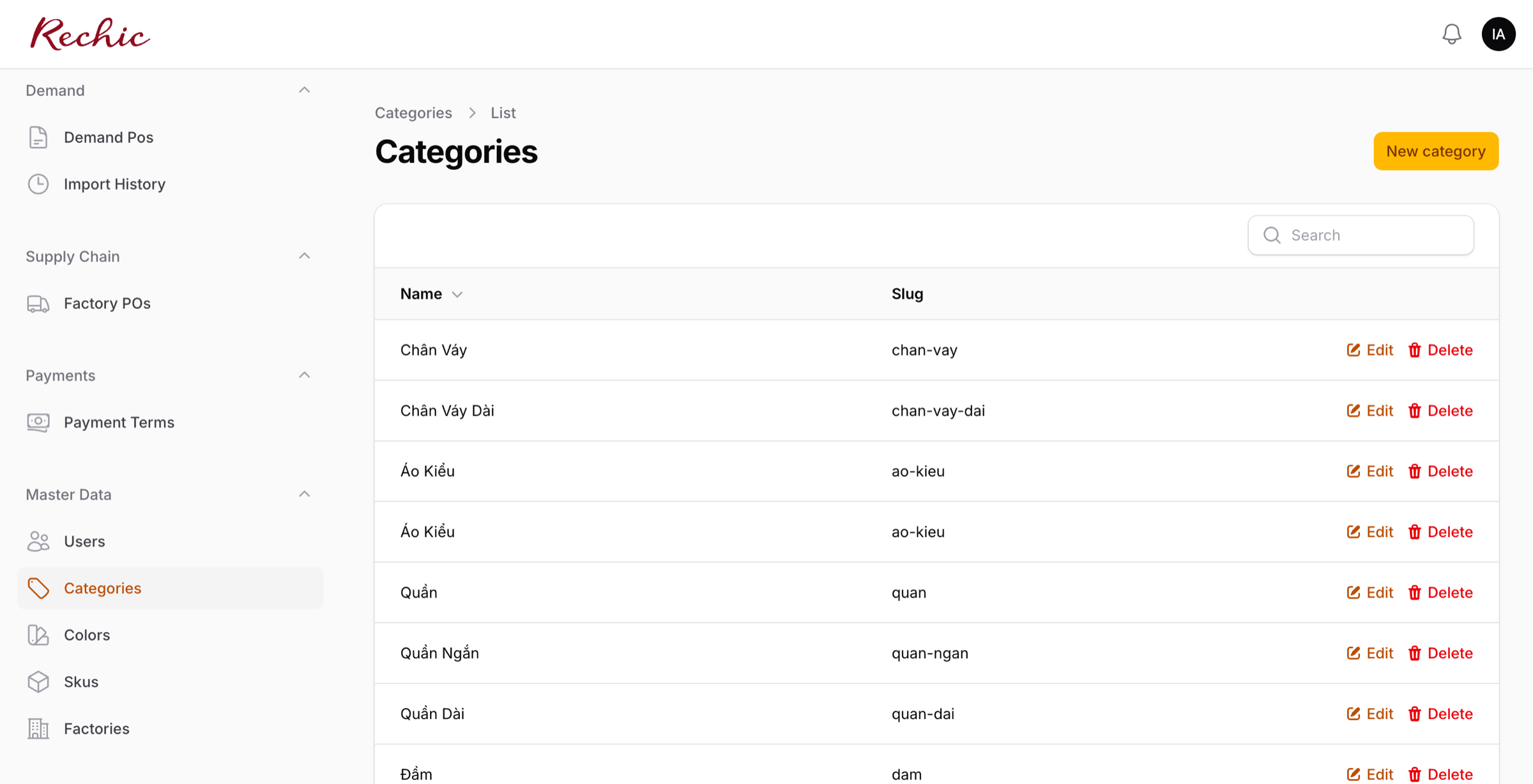
Task: Go to Factories
Action: (171, 728)
